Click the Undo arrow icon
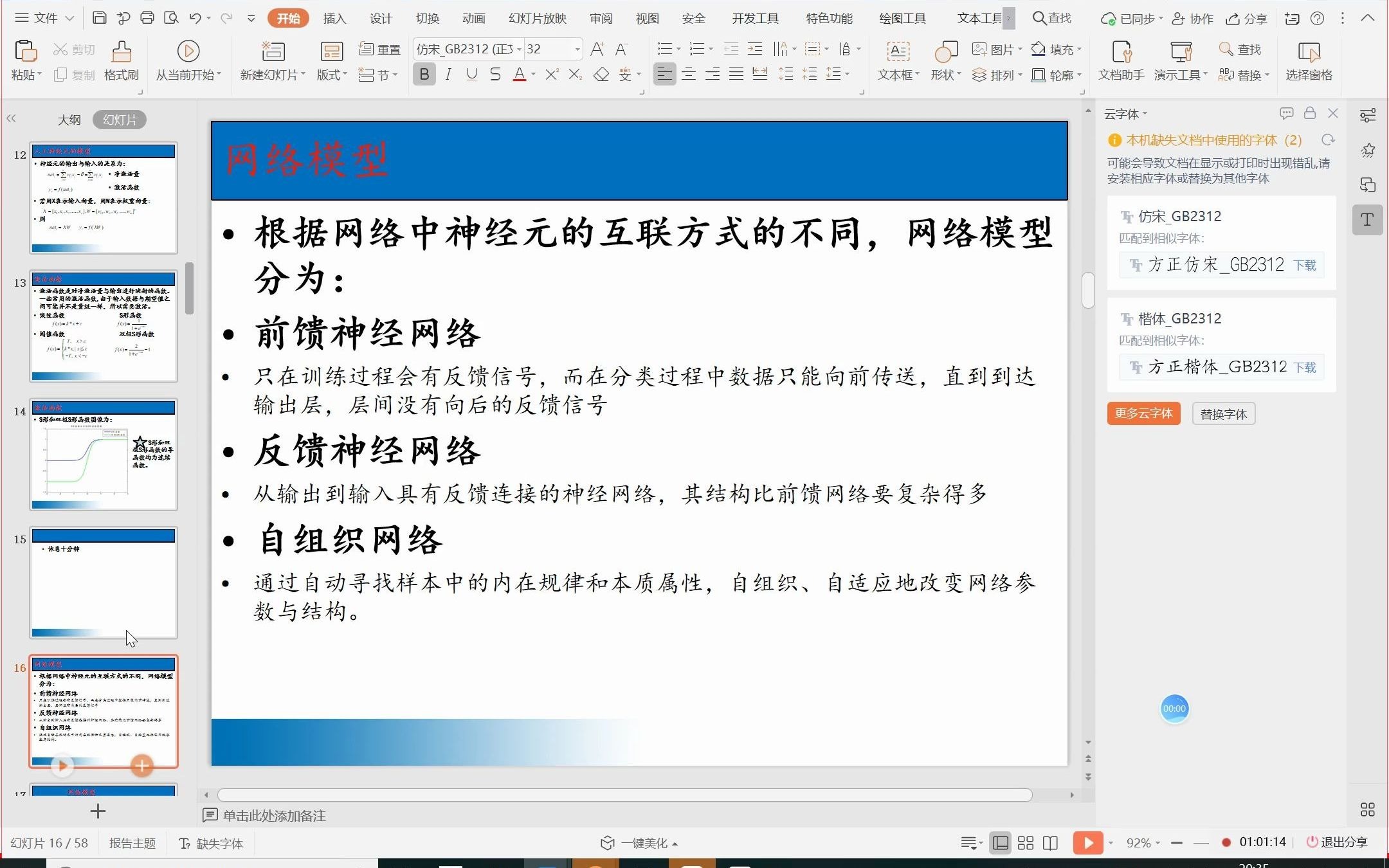 (x=195, y=18)
